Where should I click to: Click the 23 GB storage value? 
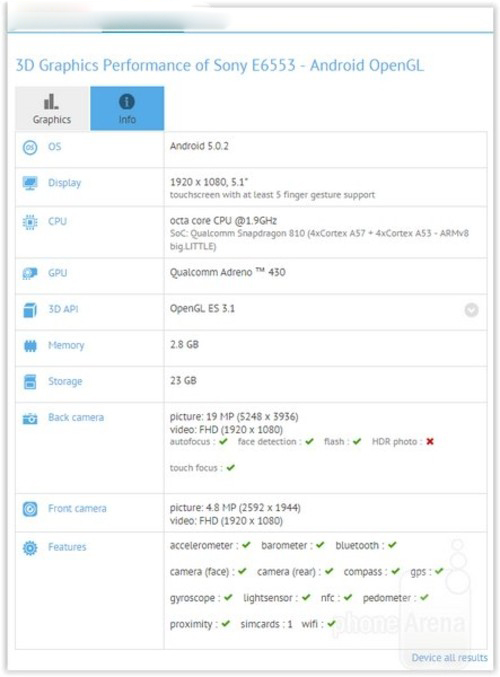(x=183, y=381)
